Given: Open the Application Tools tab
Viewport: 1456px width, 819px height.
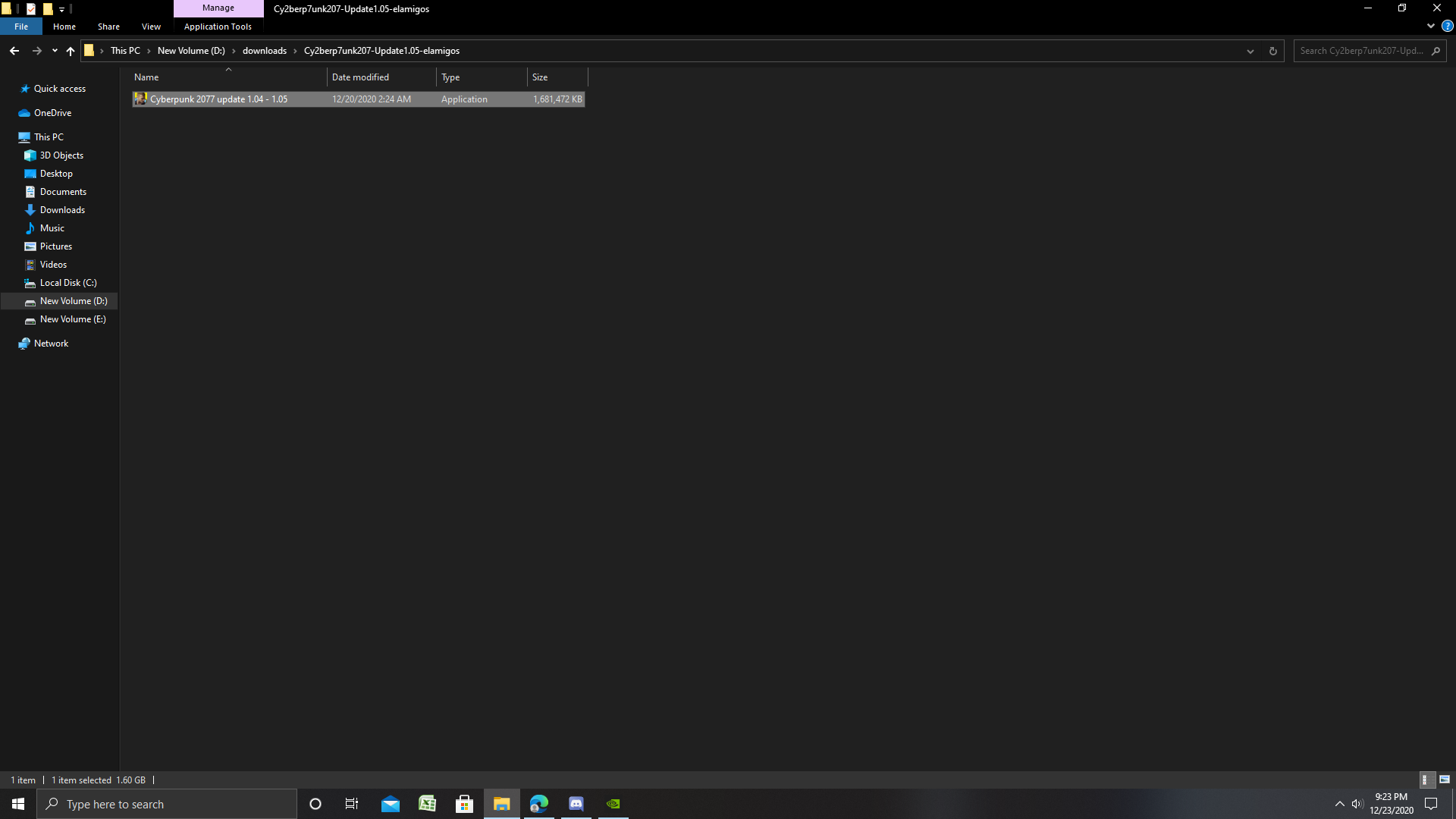Looking at the screenshot, I should [218, 27].
